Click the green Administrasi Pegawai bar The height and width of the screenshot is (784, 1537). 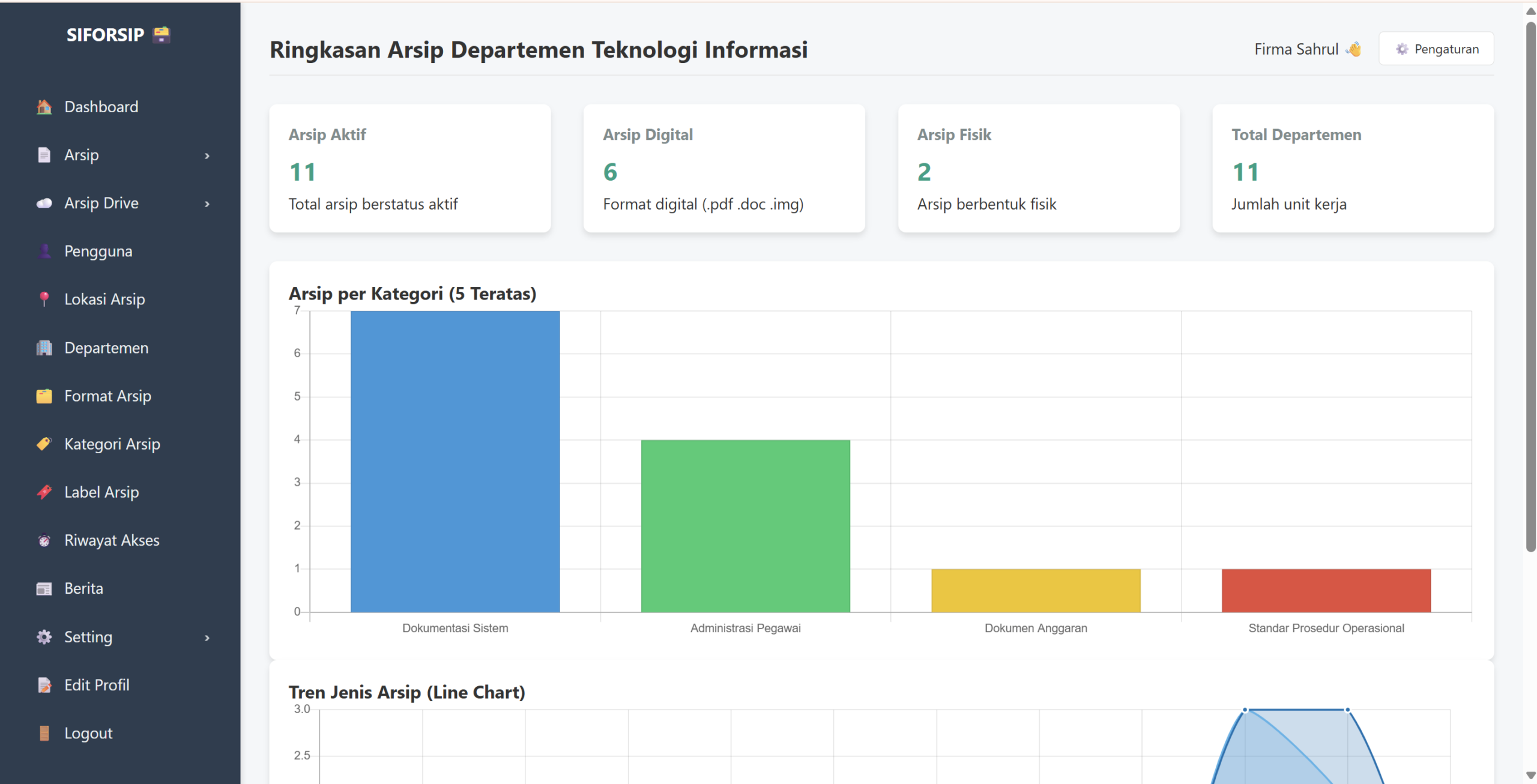(x=745, y=526)
